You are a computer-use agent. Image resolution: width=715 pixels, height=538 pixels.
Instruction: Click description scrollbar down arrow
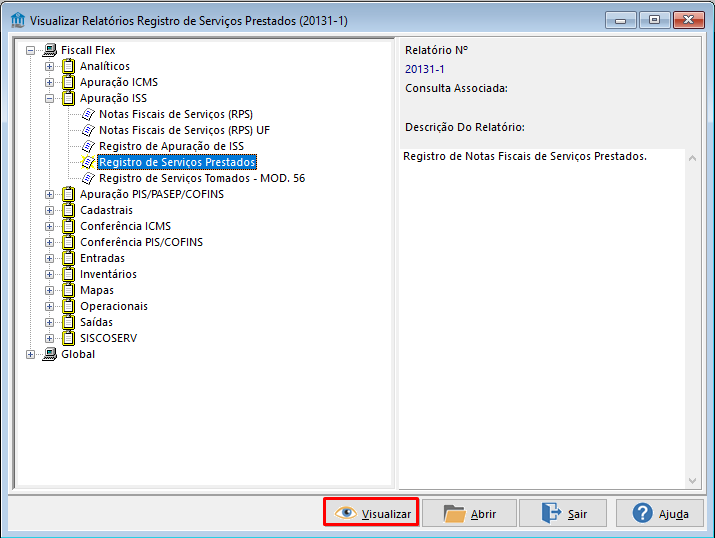click(692, 481)
